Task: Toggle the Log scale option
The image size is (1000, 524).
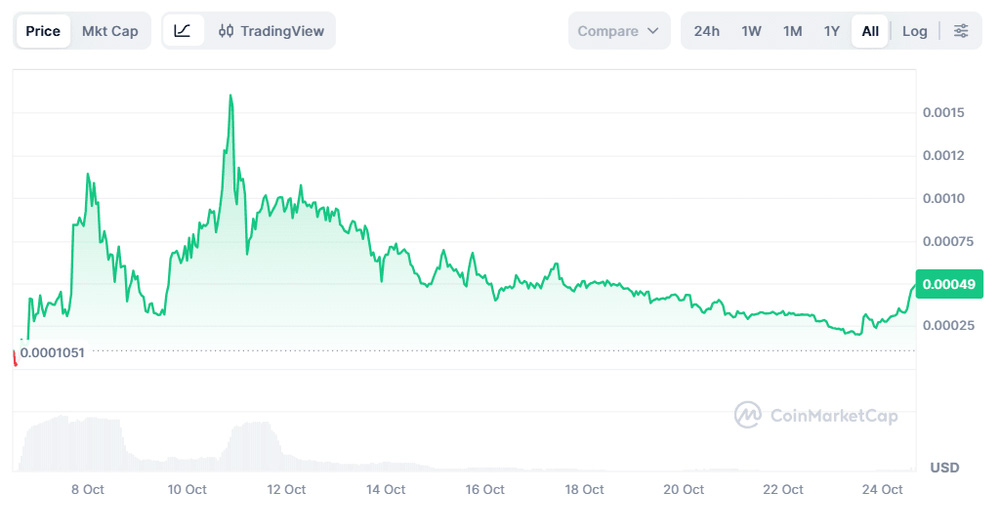Action: [915, 31]
